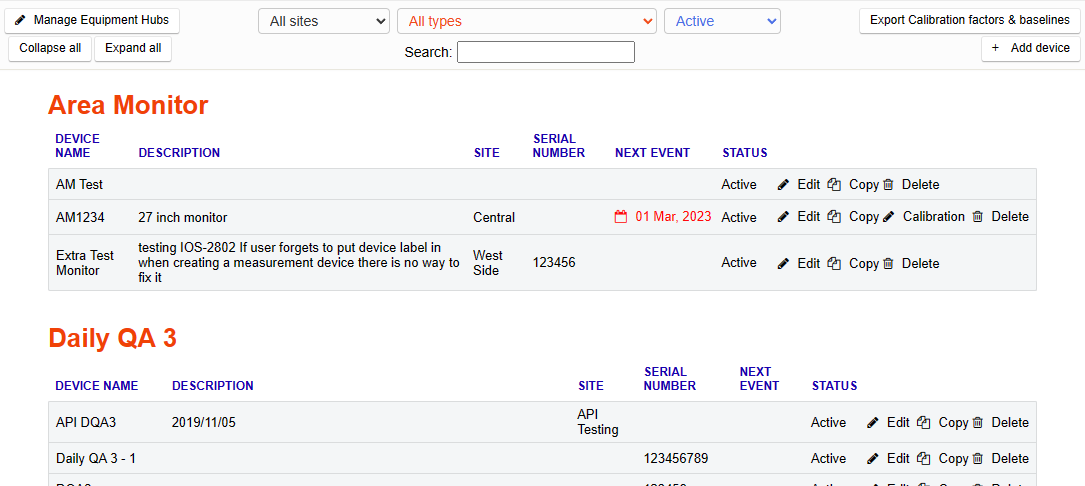The height and width of the screenshot is (486, 1085).
Task: Click the Area Monitor section heading
Action: pyautogui.click(x=128, y=105)
